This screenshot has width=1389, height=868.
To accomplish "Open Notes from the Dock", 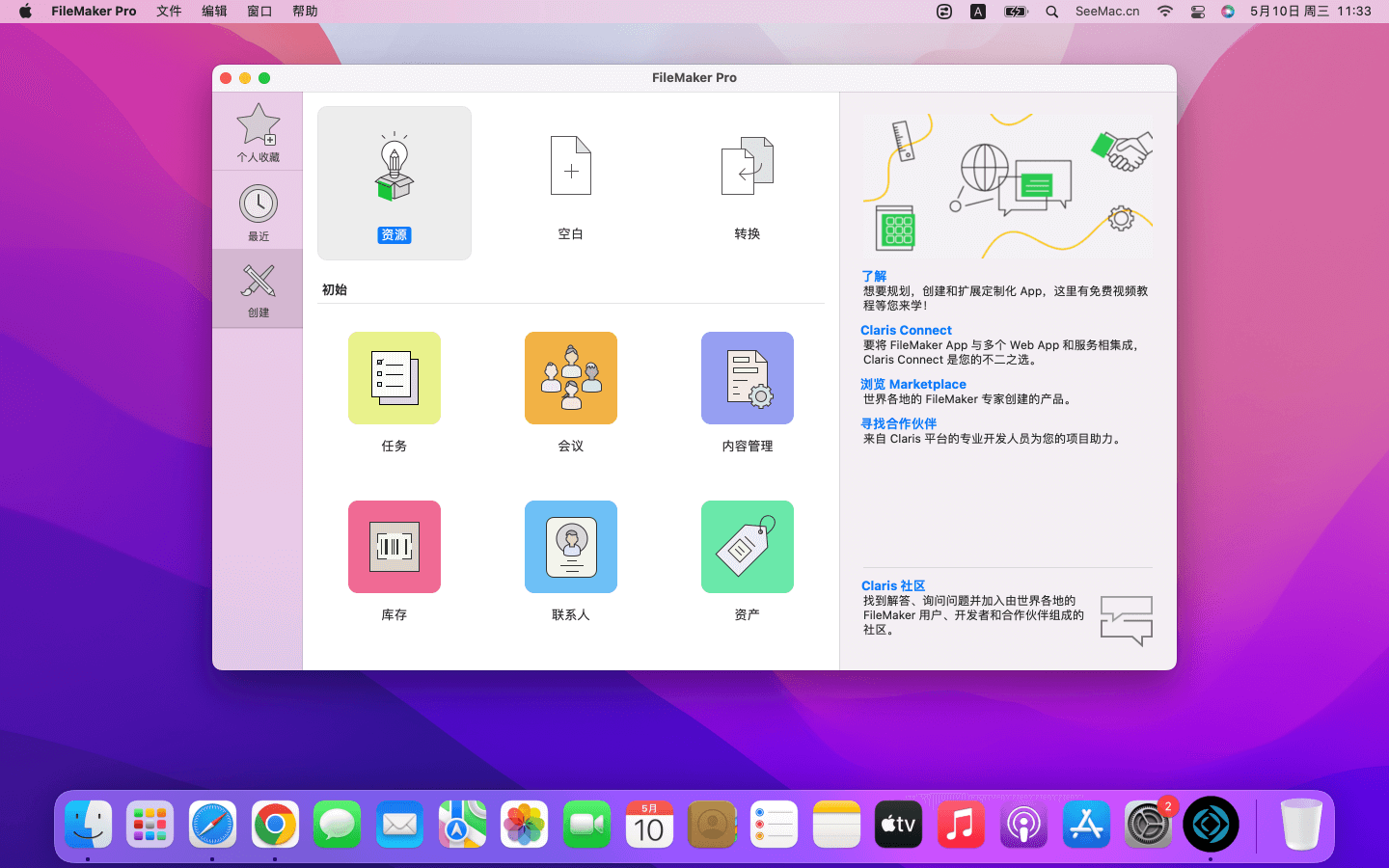I will pyautogui.click(x=836, y=825).
